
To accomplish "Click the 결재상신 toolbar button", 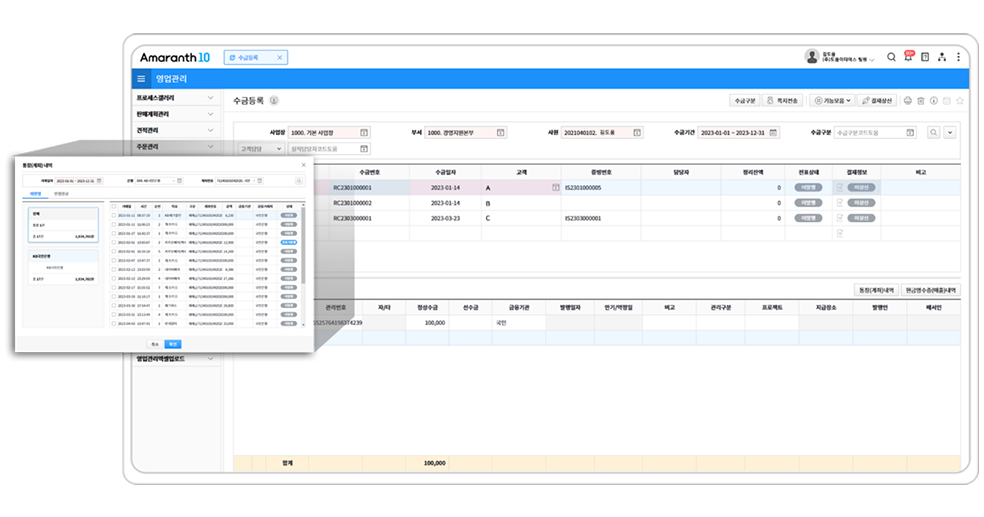I will pyautogui.click(x=877, y=100).
